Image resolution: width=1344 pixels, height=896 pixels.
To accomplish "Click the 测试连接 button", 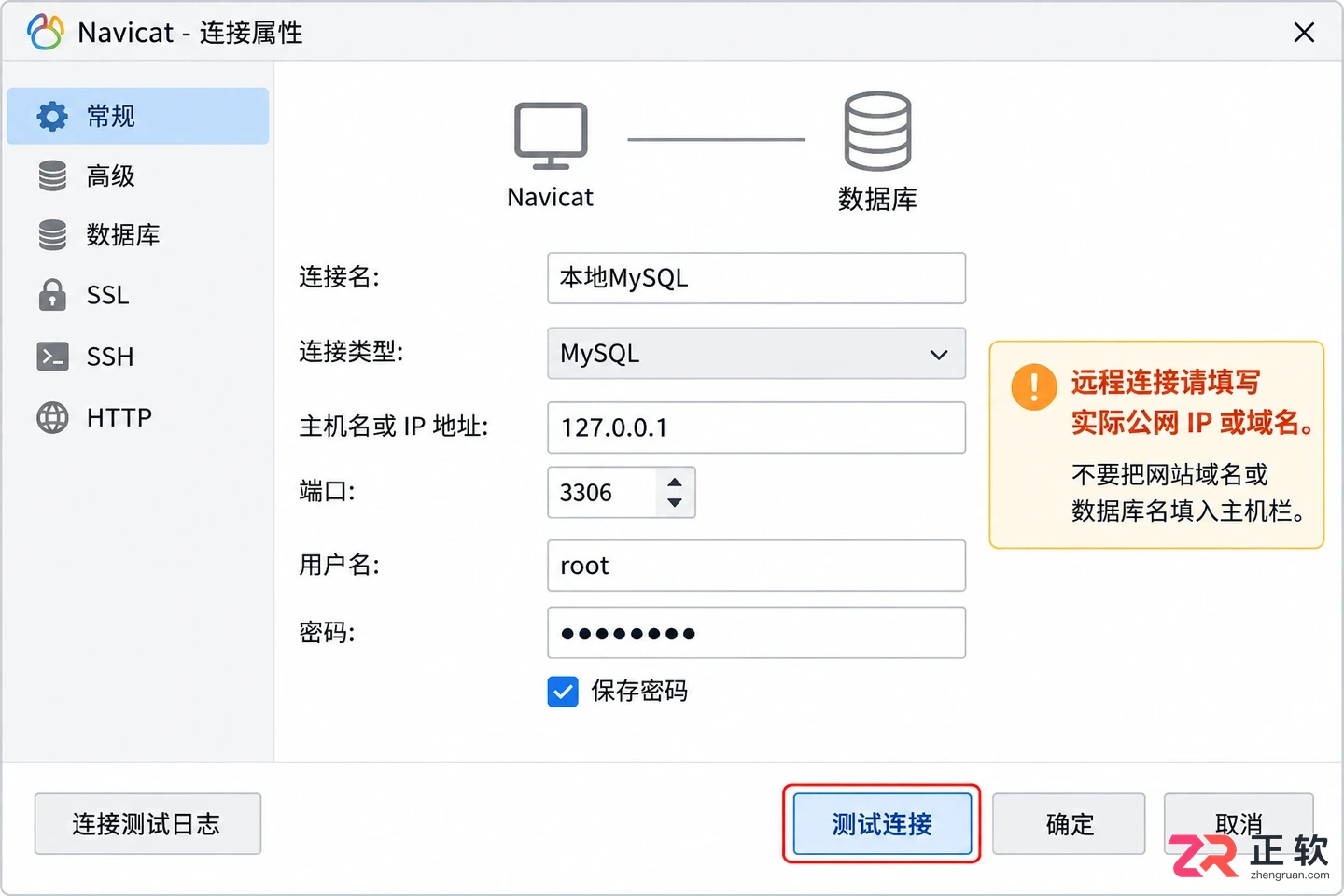I will 882,824.
